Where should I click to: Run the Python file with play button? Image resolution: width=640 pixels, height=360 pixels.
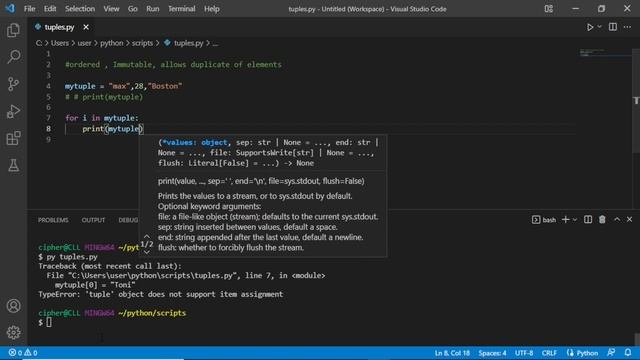coord(590,27)
